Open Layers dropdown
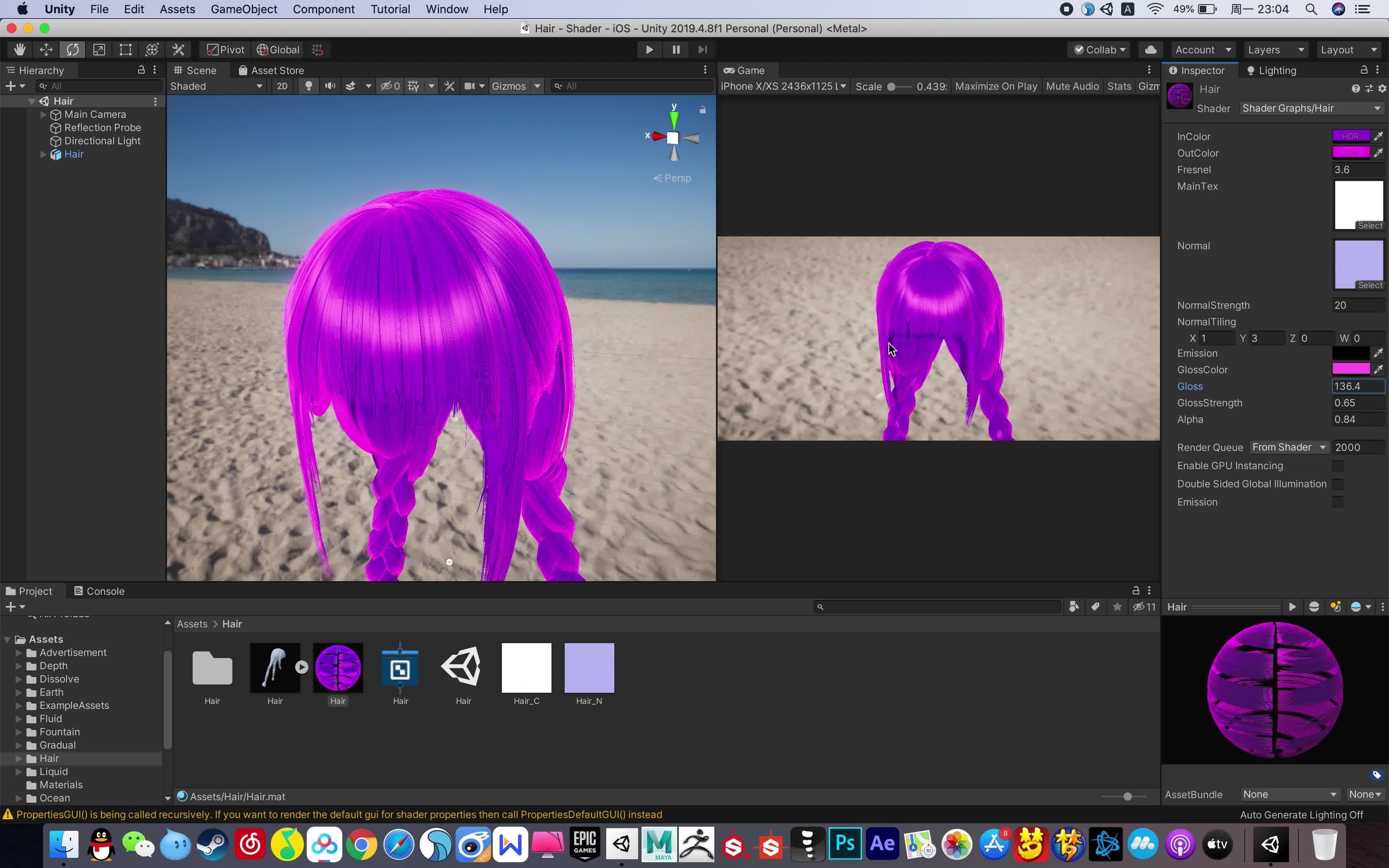This screenshot has height=868, width=1389. click(1276, 50)
